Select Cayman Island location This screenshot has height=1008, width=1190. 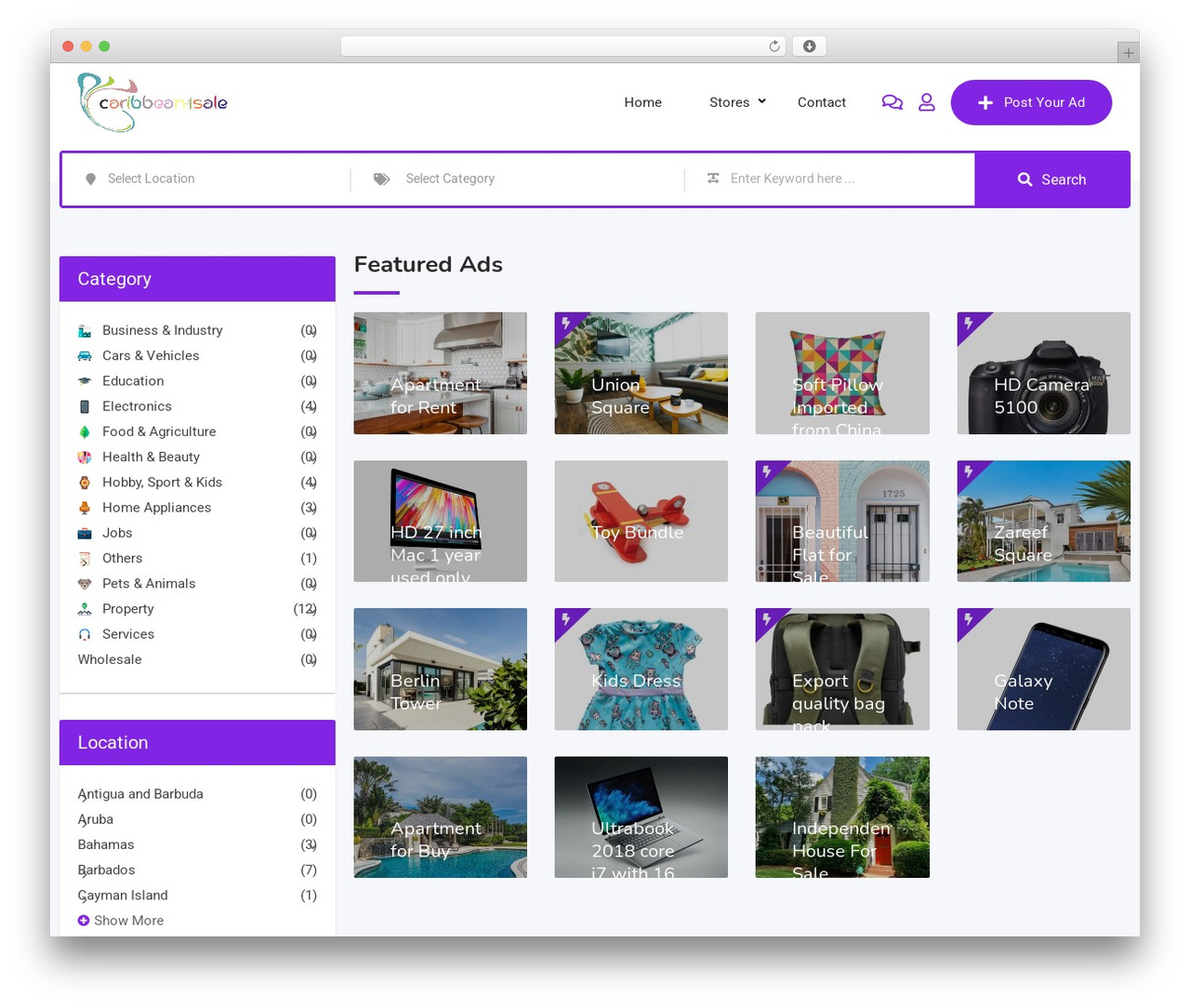(x=123, y=895)
